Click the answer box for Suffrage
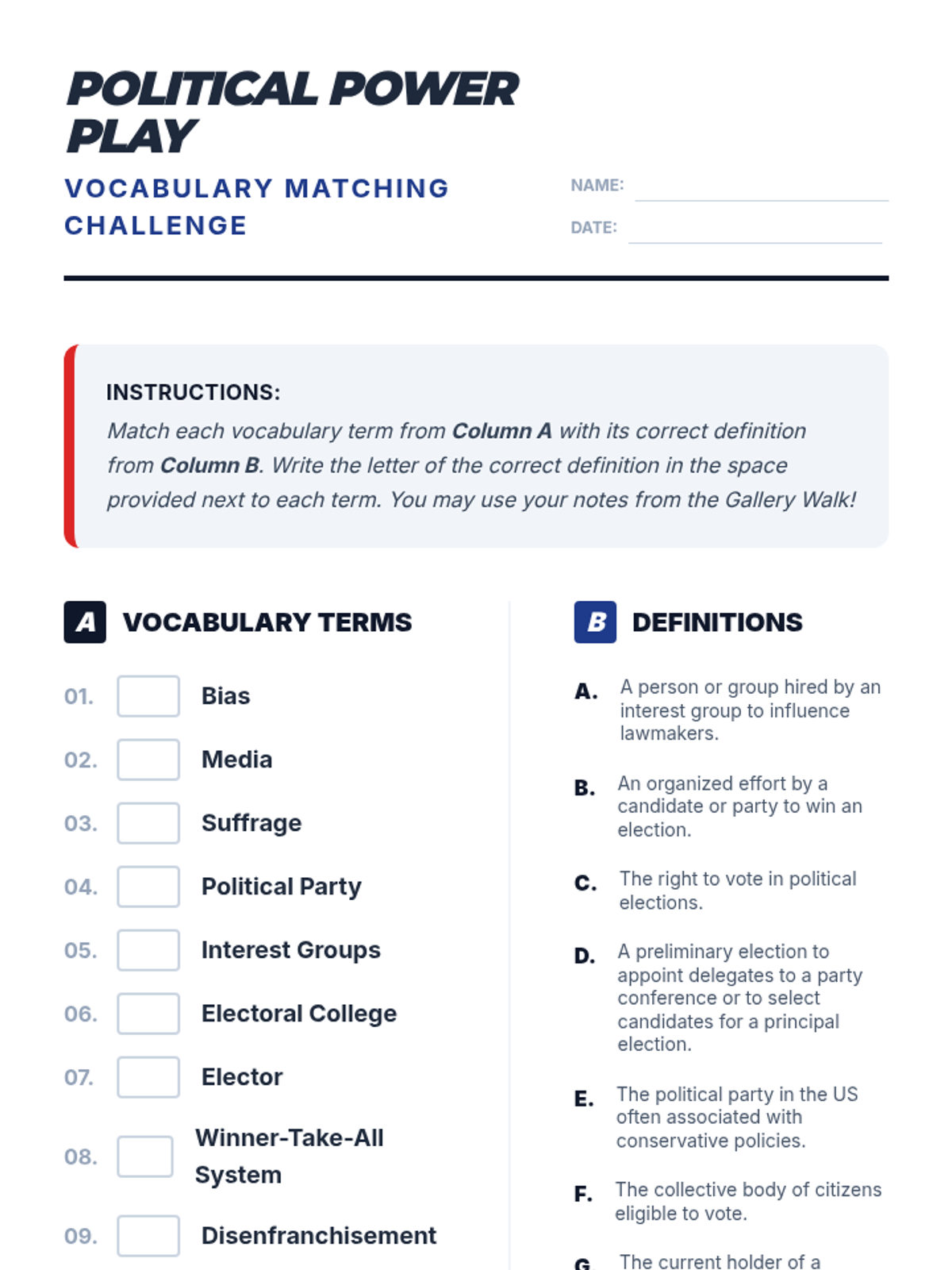This screenshot has width=952, height=1270. (148, 823)
